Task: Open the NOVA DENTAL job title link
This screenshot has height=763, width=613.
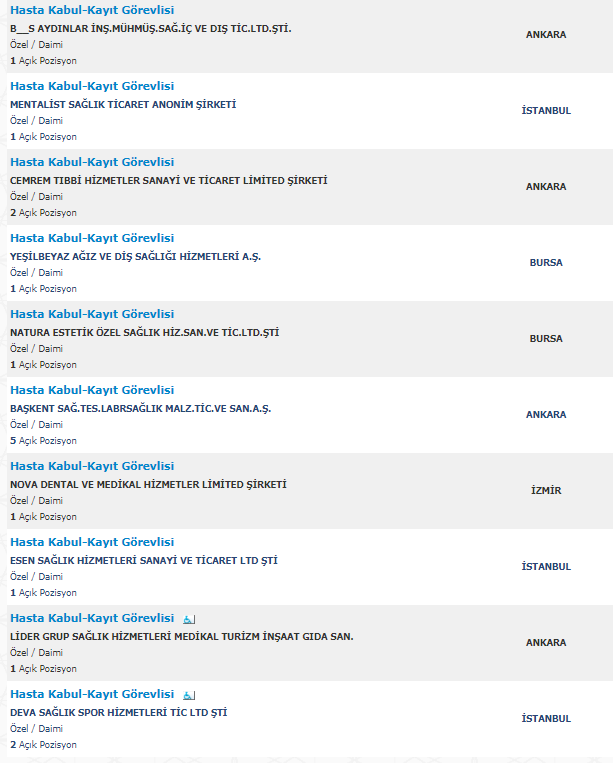Action: pos(92,466)
